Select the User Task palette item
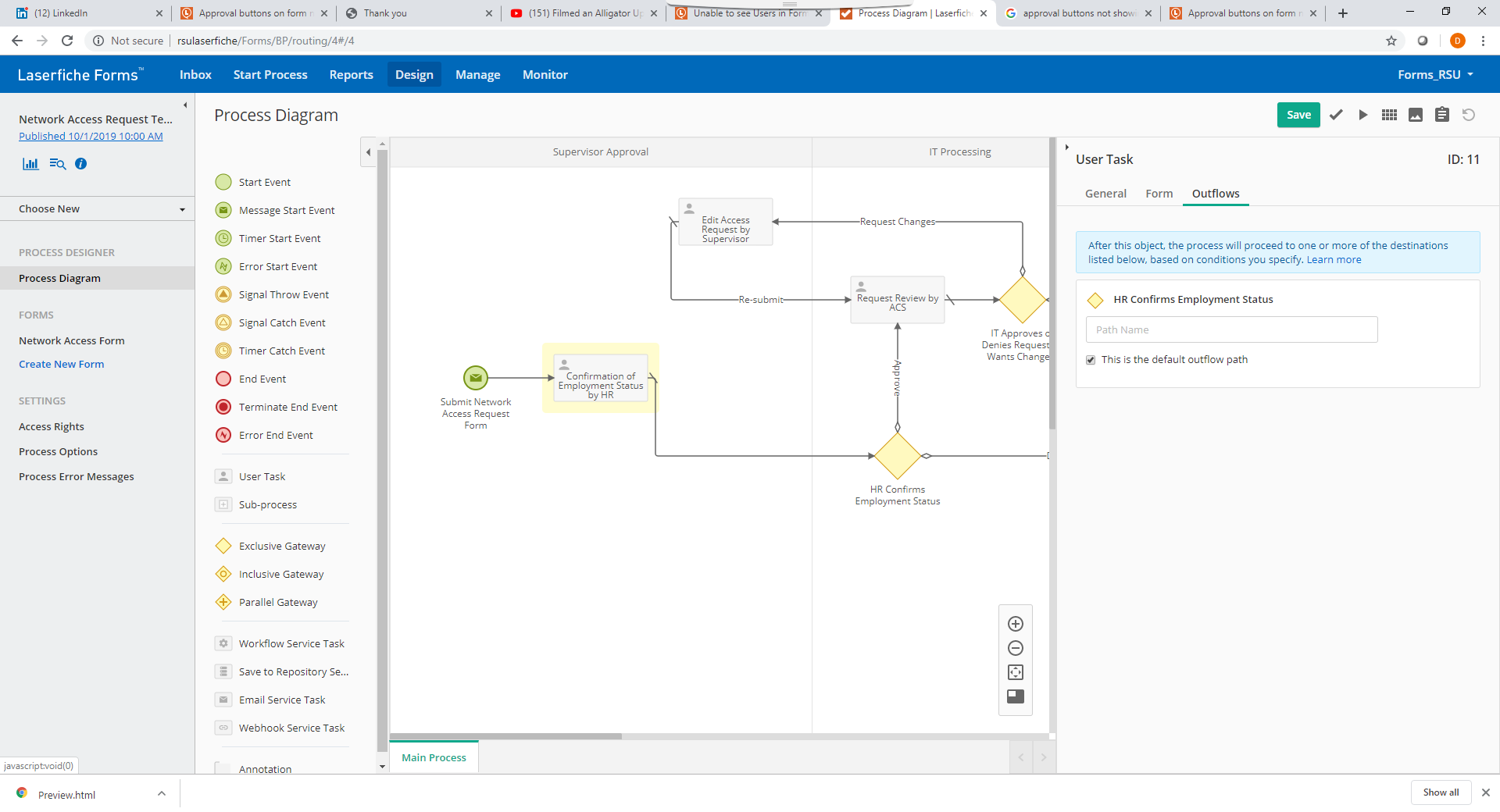The width and height of the screenshot is (1500, 812). 251,476
